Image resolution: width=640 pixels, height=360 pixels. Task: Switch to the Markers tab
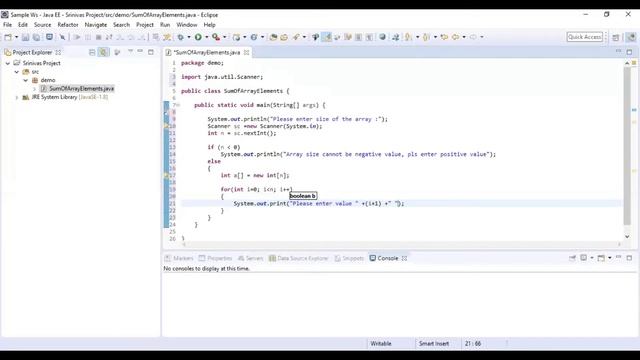click(179, 258)
